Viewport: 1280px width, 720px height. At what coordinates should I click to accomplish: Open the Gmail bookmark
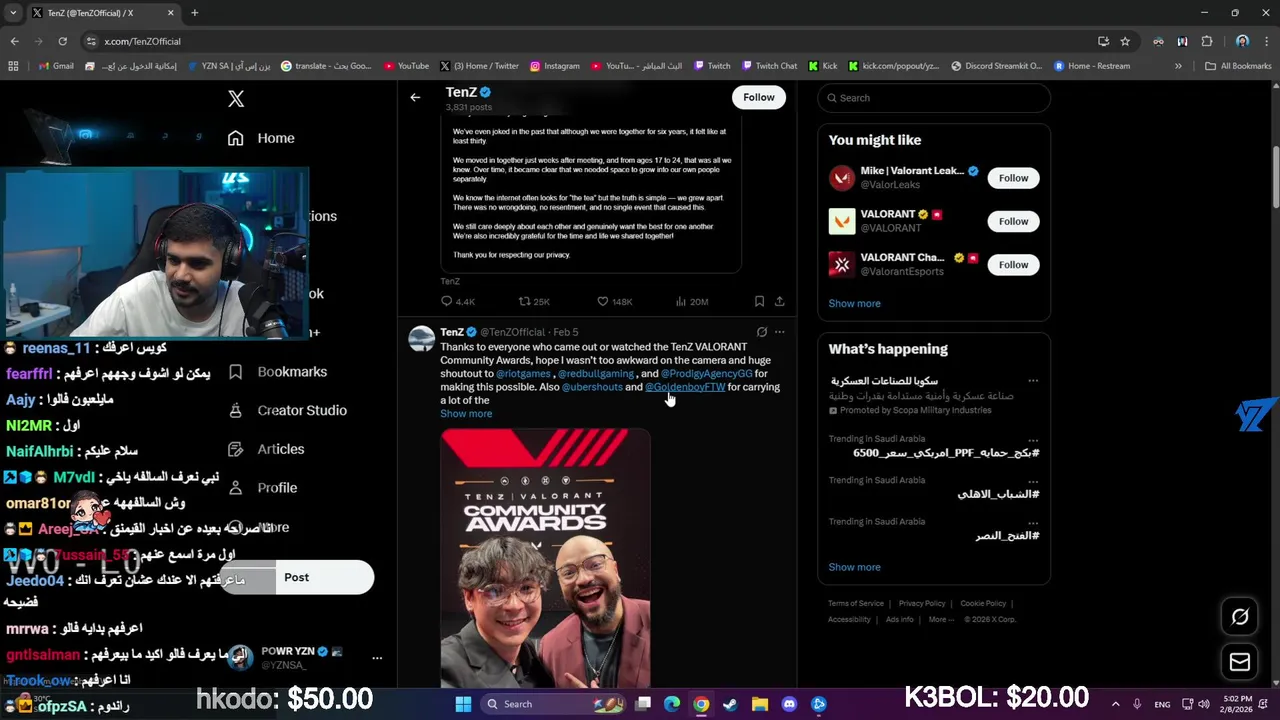[56, 66]
